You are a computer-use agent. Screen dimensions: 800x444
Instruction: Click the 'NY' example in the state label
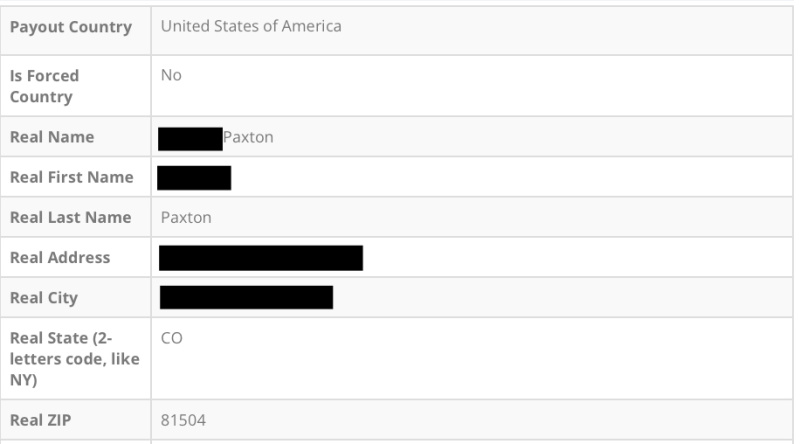(21, 380)
